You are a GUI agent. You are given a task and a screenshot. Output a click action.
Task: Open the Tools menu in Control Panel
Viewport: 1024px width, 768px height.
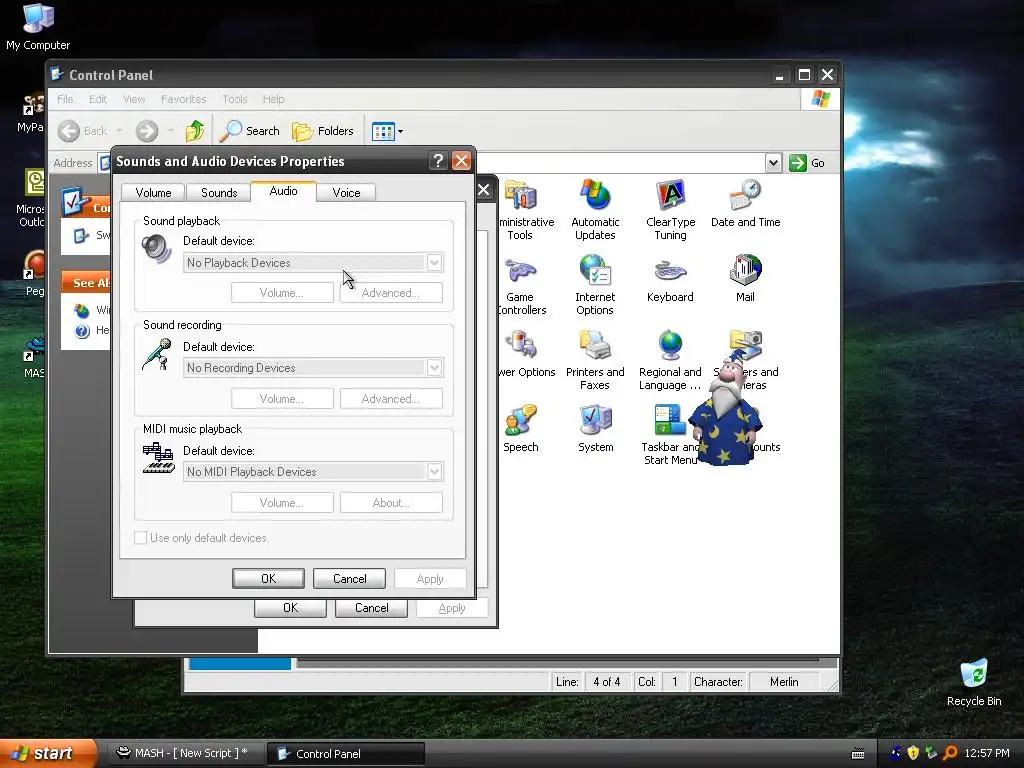234,99
